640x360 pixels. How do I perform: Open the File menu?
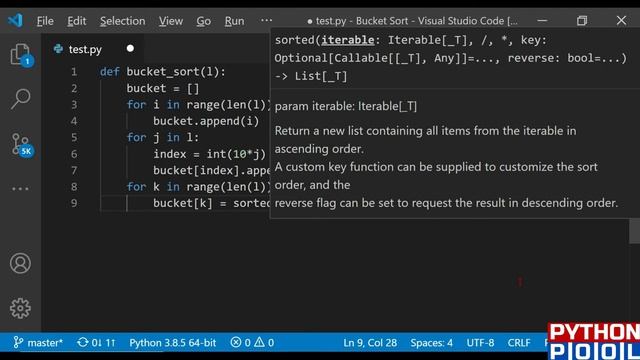45,21
